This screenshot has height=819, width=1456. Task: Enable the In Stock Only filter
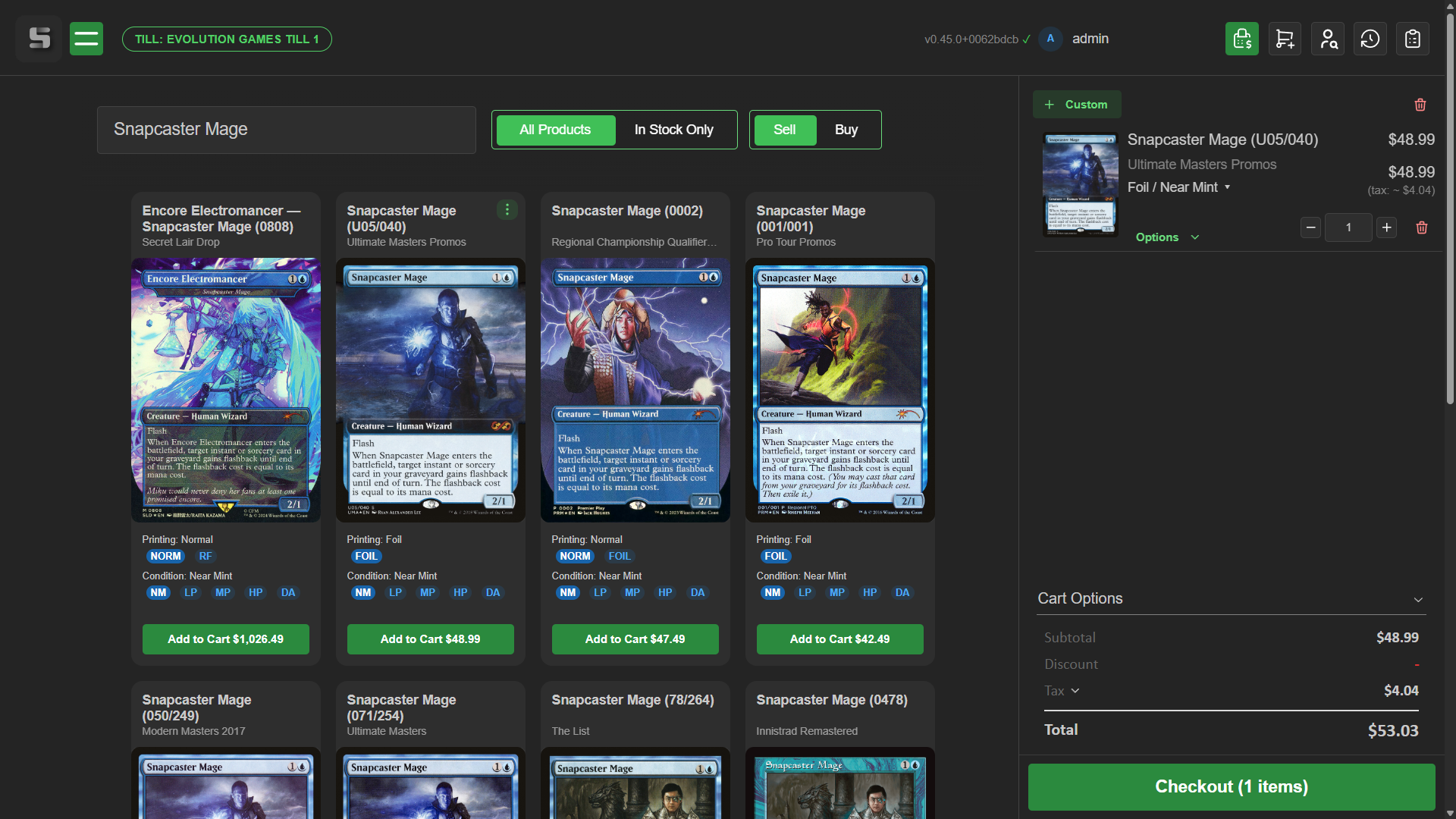(674, 130)
